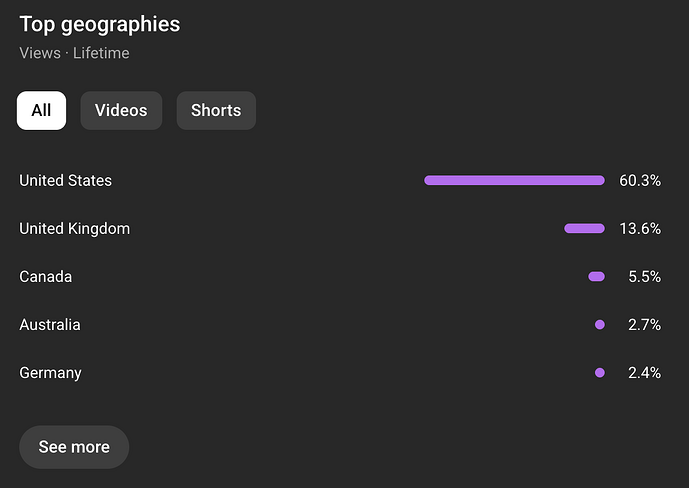Click Canada's short purple bar
Viewport: 689px width, 488px height.
point(596,277)
